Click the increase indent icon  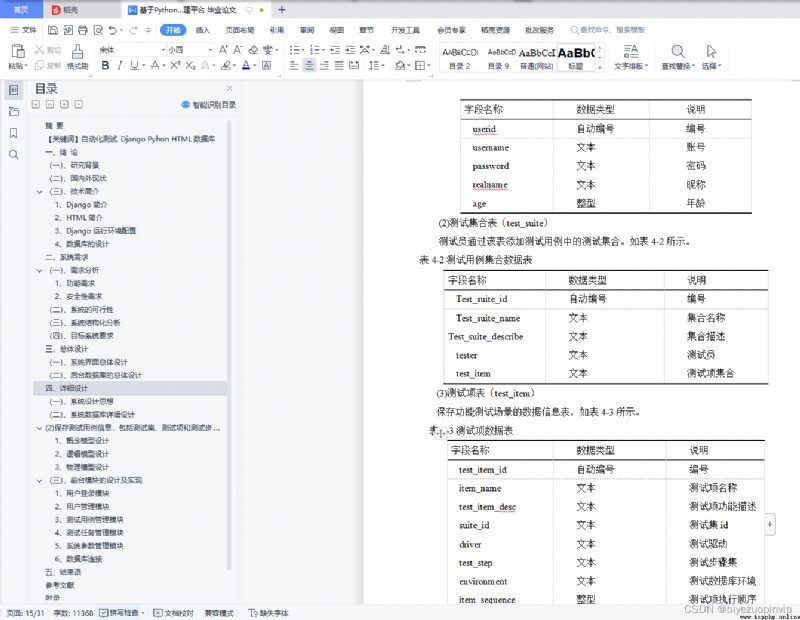(350, 49)
